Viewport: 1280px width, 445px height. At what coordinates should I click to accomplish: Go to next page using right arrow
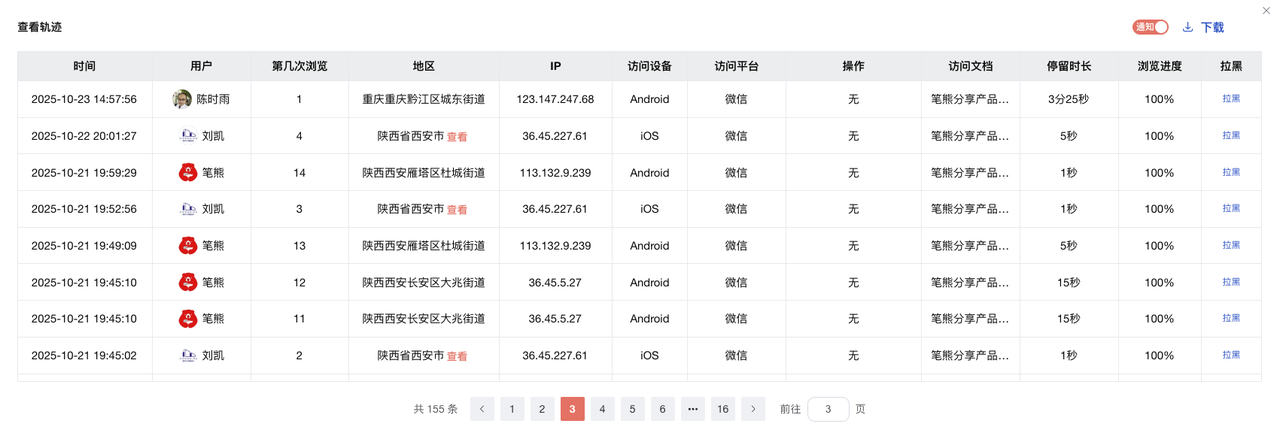coord(753,409)
